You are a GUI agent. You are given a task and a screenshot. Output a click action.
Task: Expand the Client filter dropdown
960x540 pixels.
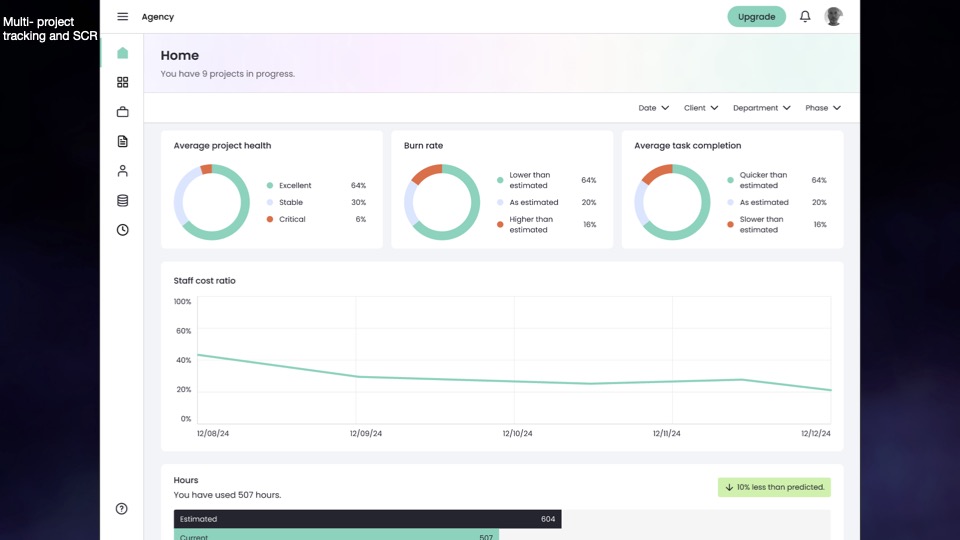700,108
